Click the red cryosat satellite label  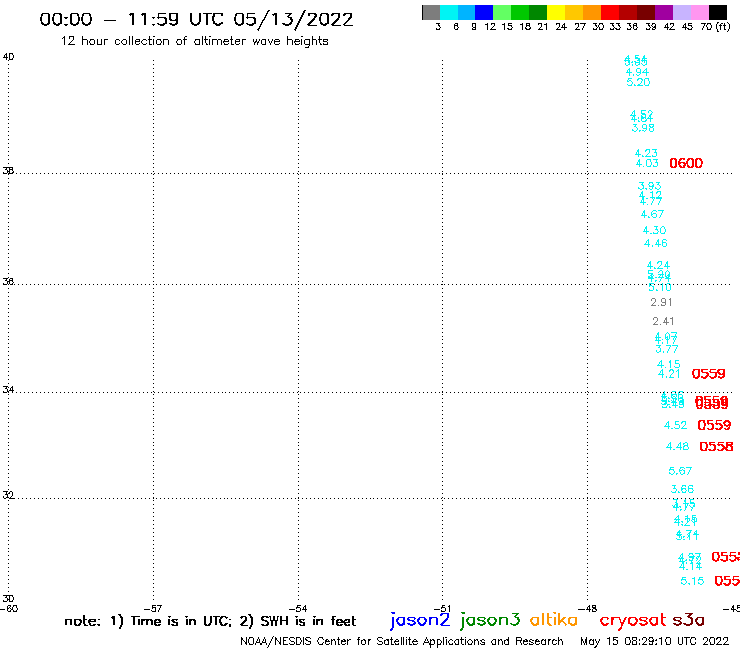pyautogui.click(x=633, y=620)
